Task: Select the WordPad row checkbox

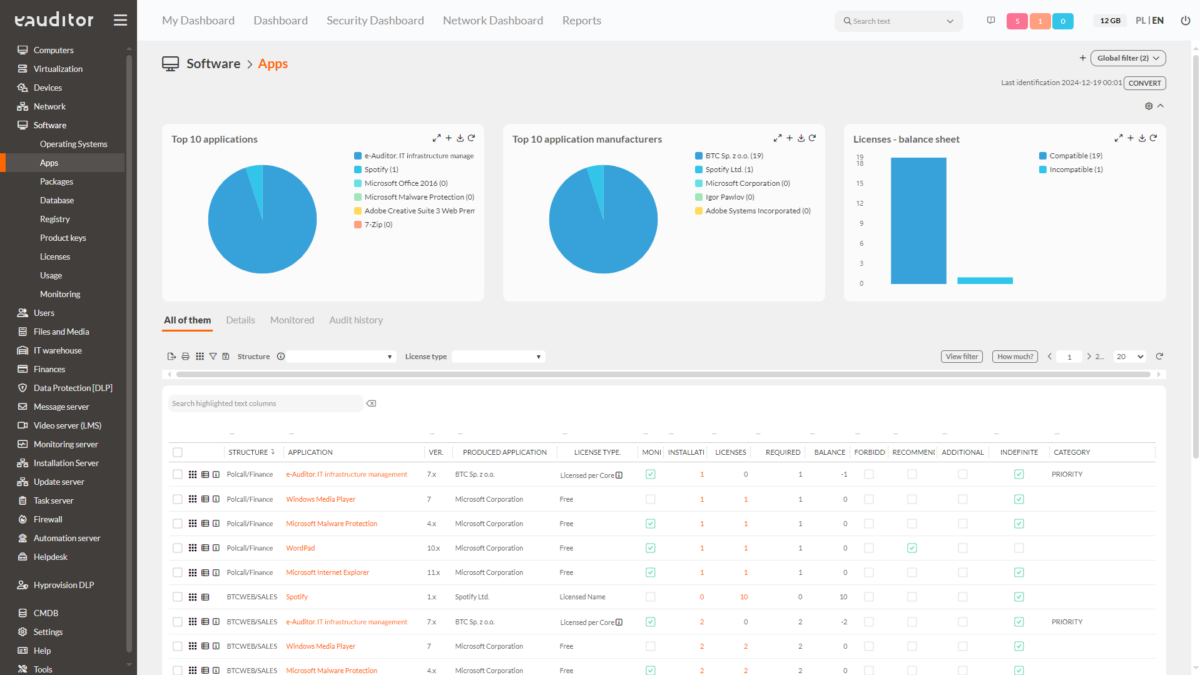Action: tap(178, 548)
